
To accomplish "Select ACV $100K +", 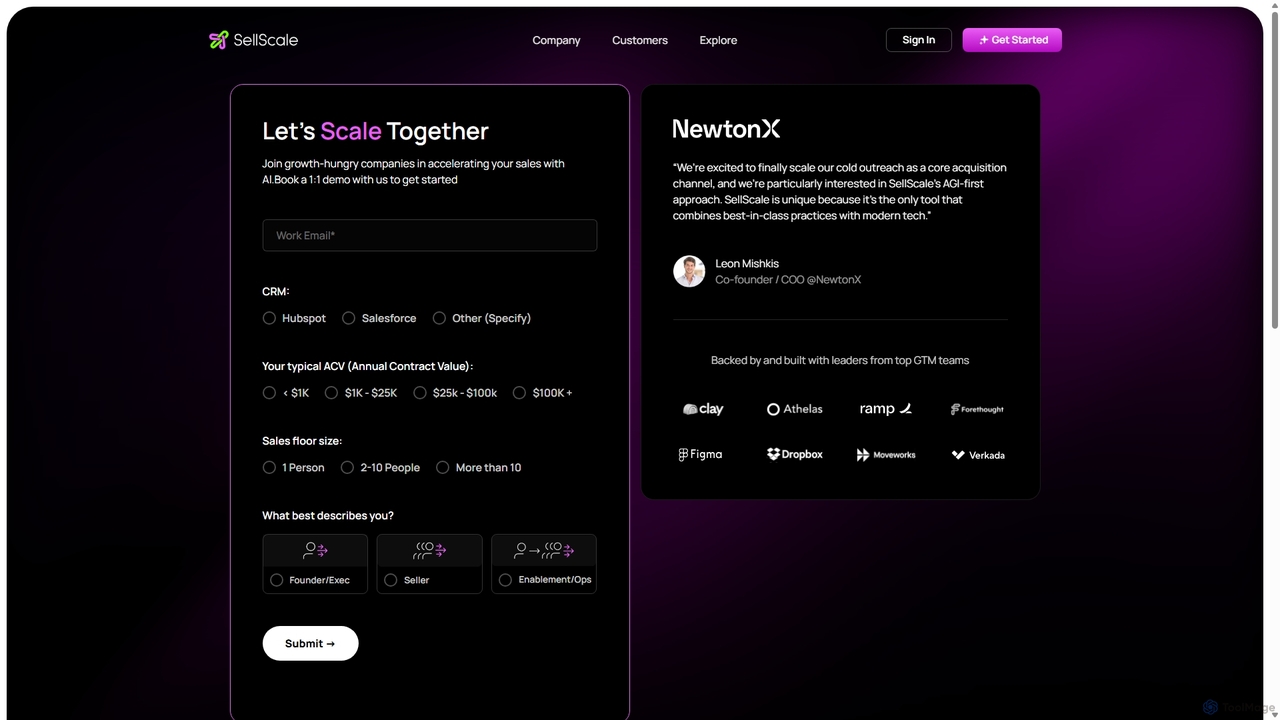I will click(519, 393).
